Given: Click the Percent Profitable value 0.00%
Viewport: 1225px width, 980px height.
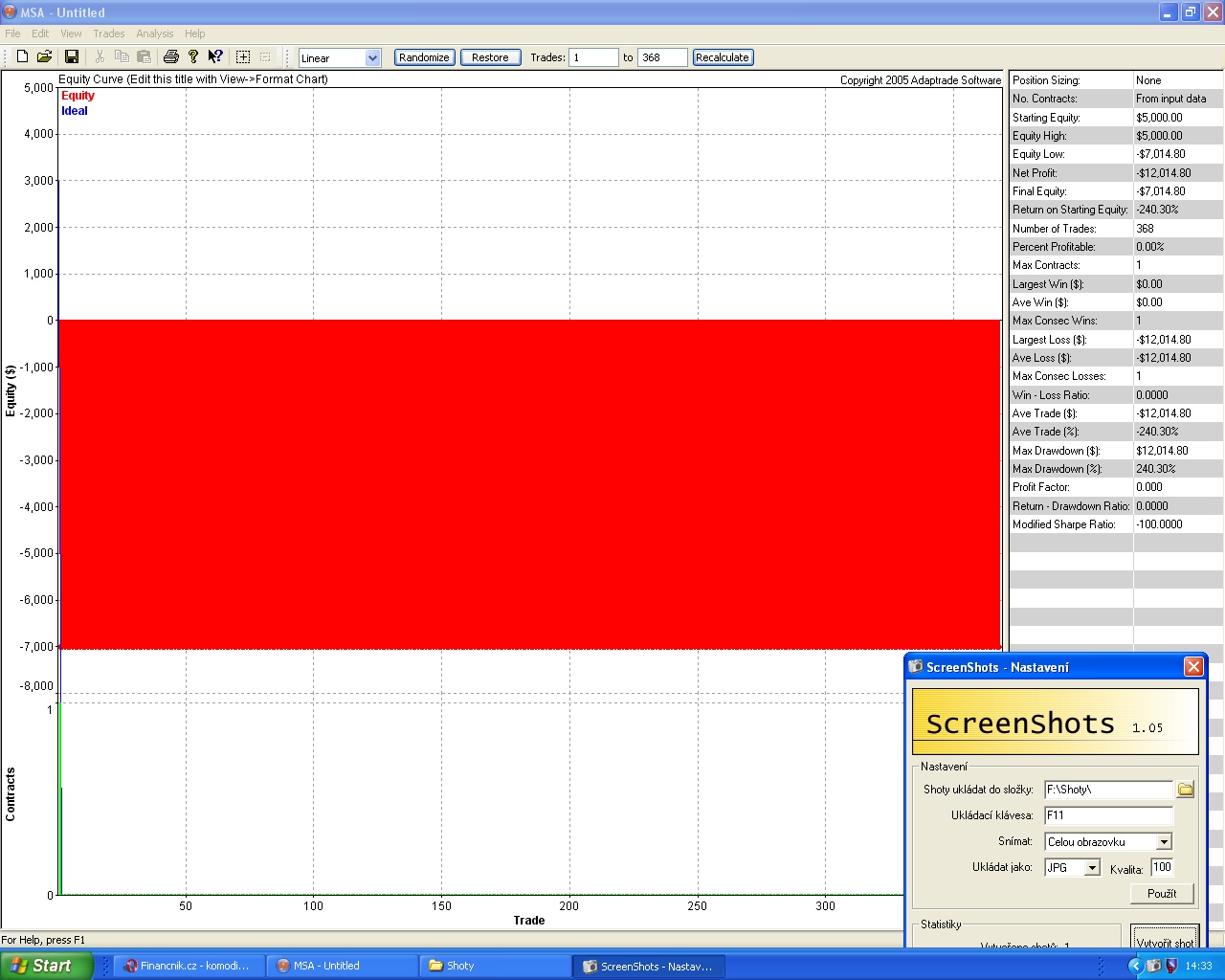Looking at the screenshot, I should [1149, 247].
